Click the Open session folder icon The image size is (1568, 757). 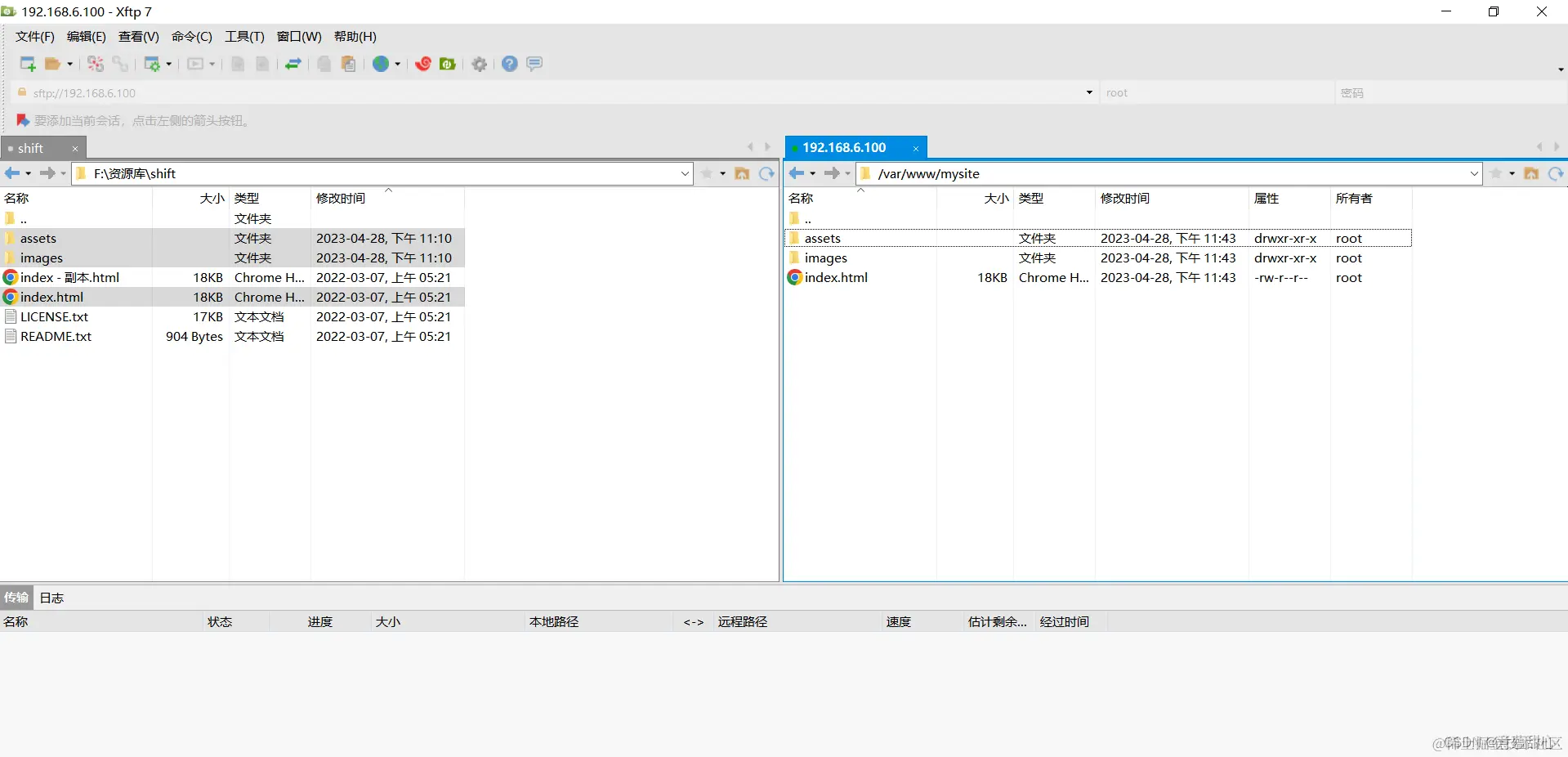(x=53, y=64)
